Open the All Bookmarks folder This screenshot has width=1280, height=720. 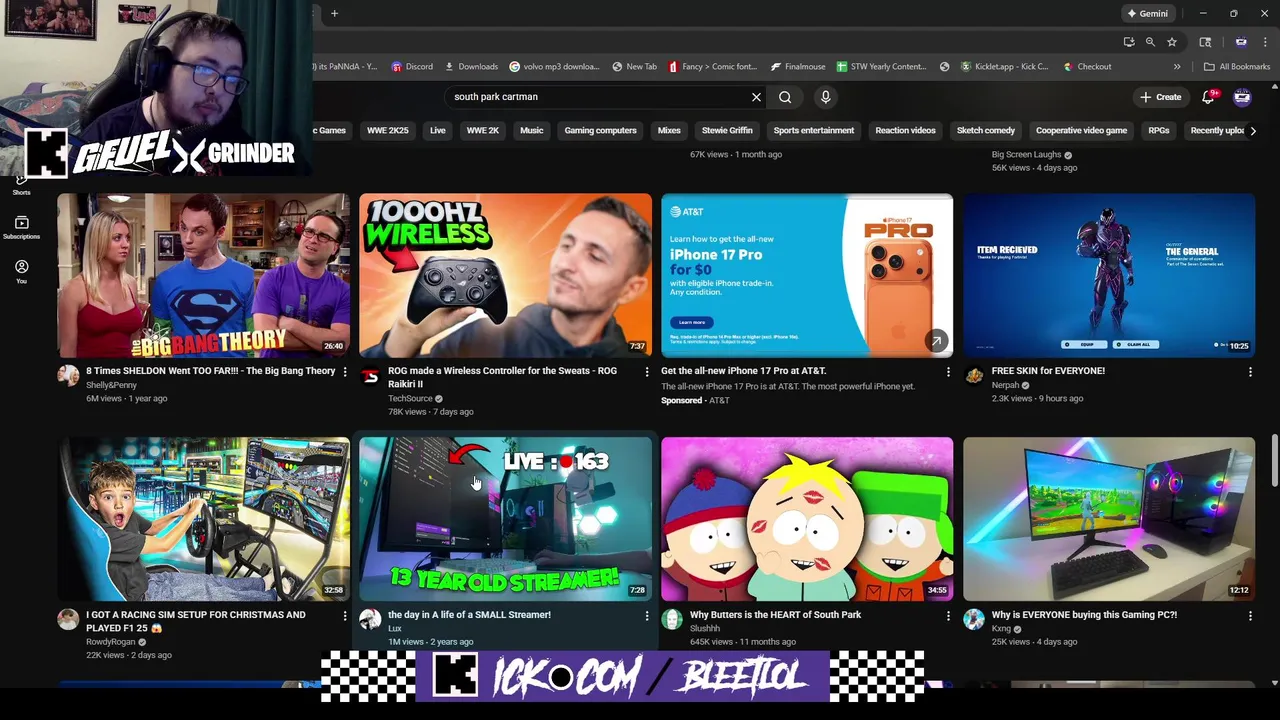(x=1237, y=67)
